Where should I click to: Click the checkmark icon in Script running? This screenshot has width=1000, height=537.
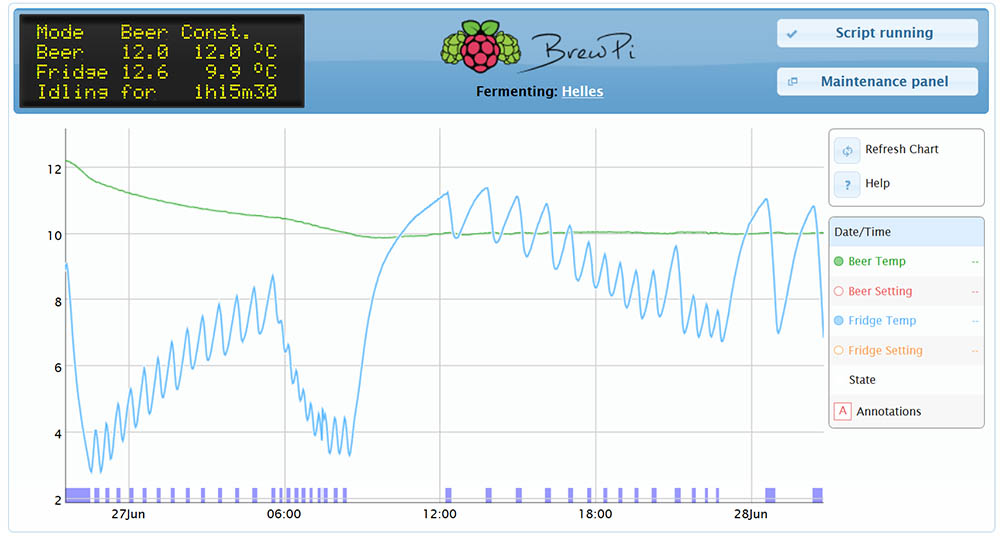tap(792, 33)
